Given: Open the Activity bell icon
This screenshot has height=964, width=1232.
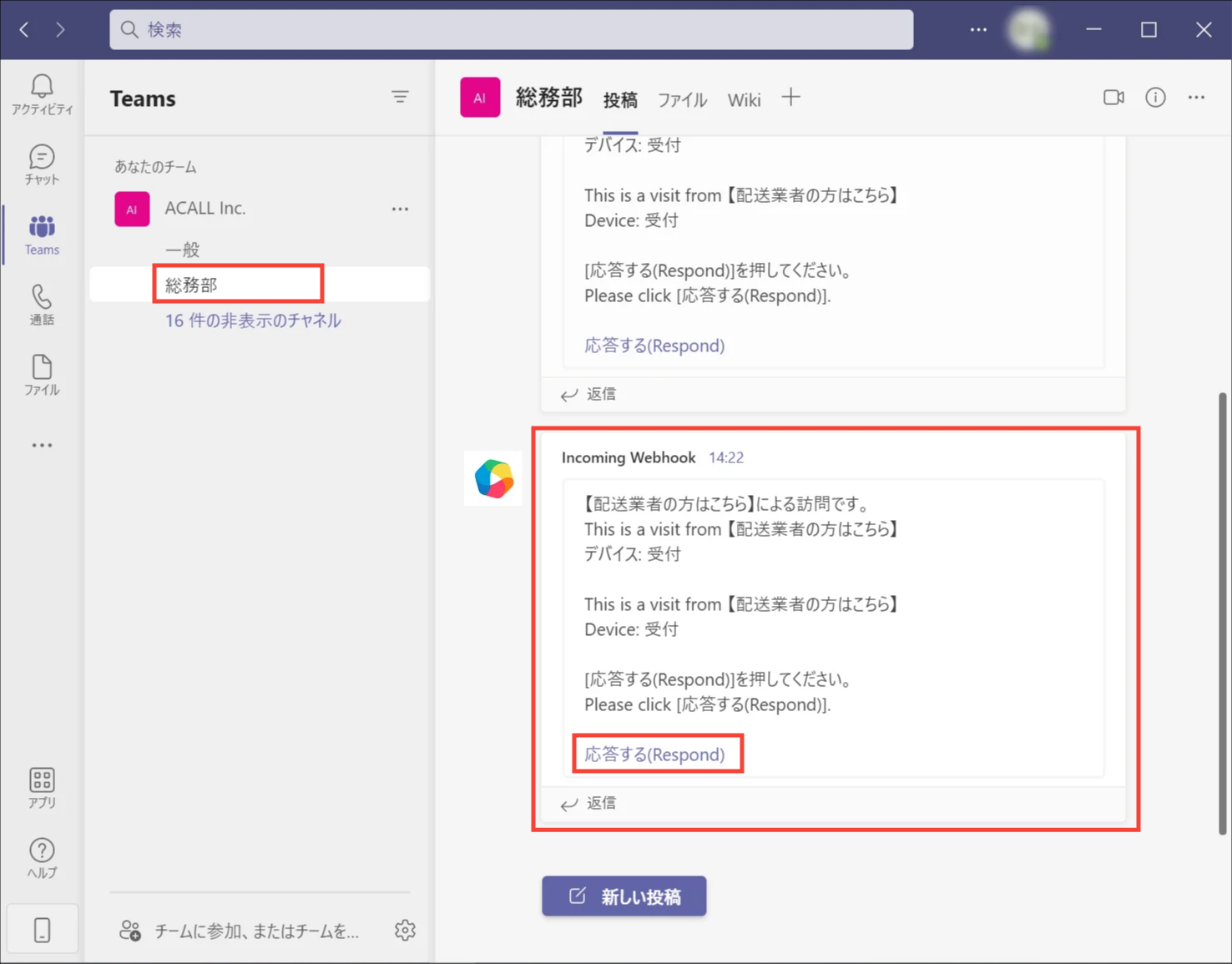Looking at the screenshot, I should [x=42, y=93].
